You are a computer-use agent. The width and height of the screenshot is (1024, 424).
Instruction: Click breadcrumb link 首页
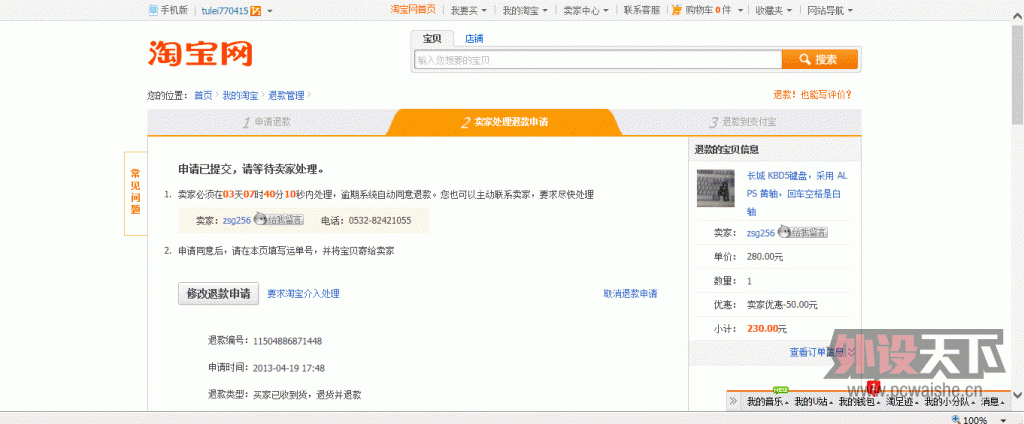click(x=203, y=95)
